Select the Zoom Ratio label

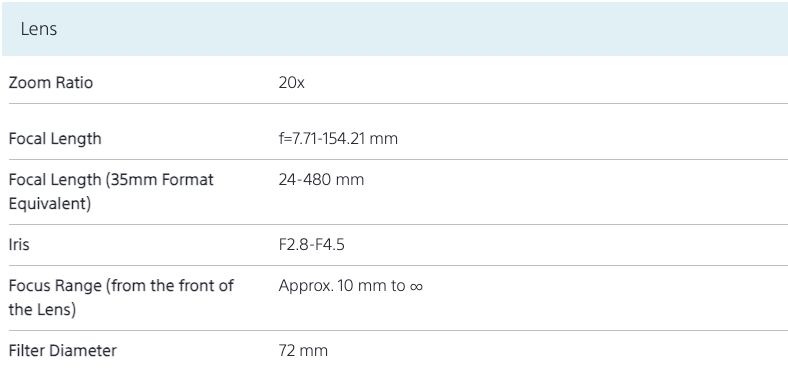51,82
